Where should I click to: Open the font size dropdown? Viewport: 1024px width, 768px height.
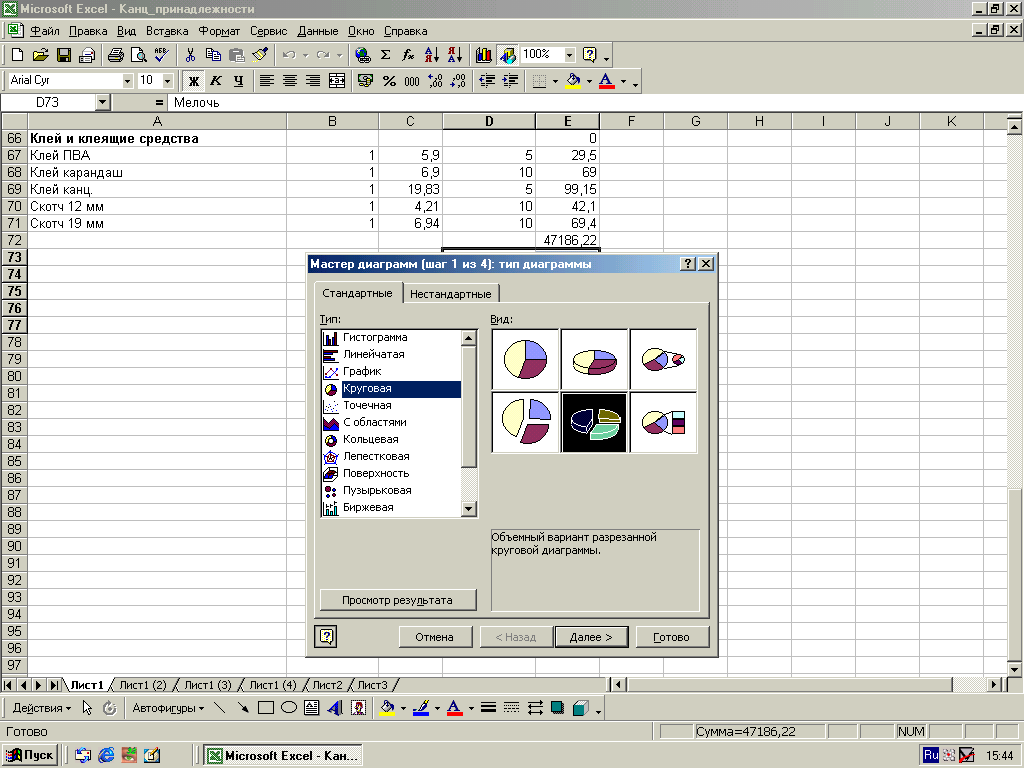167,81
